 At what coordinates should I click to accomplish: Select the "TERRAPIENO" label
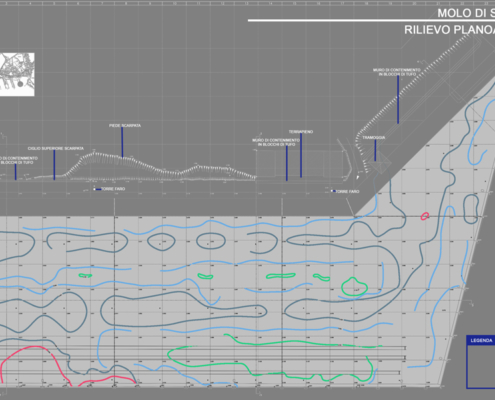[301, 132]
